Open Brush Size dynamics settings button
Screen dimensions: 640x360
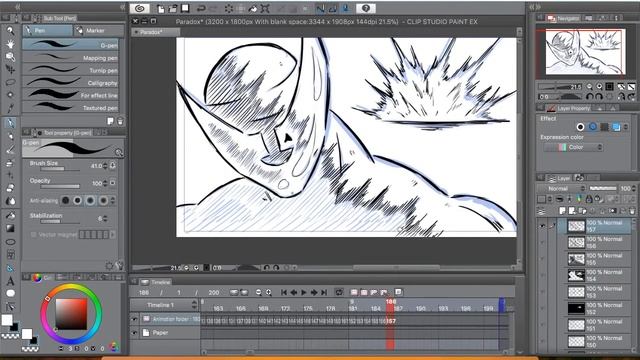(113, 166)
